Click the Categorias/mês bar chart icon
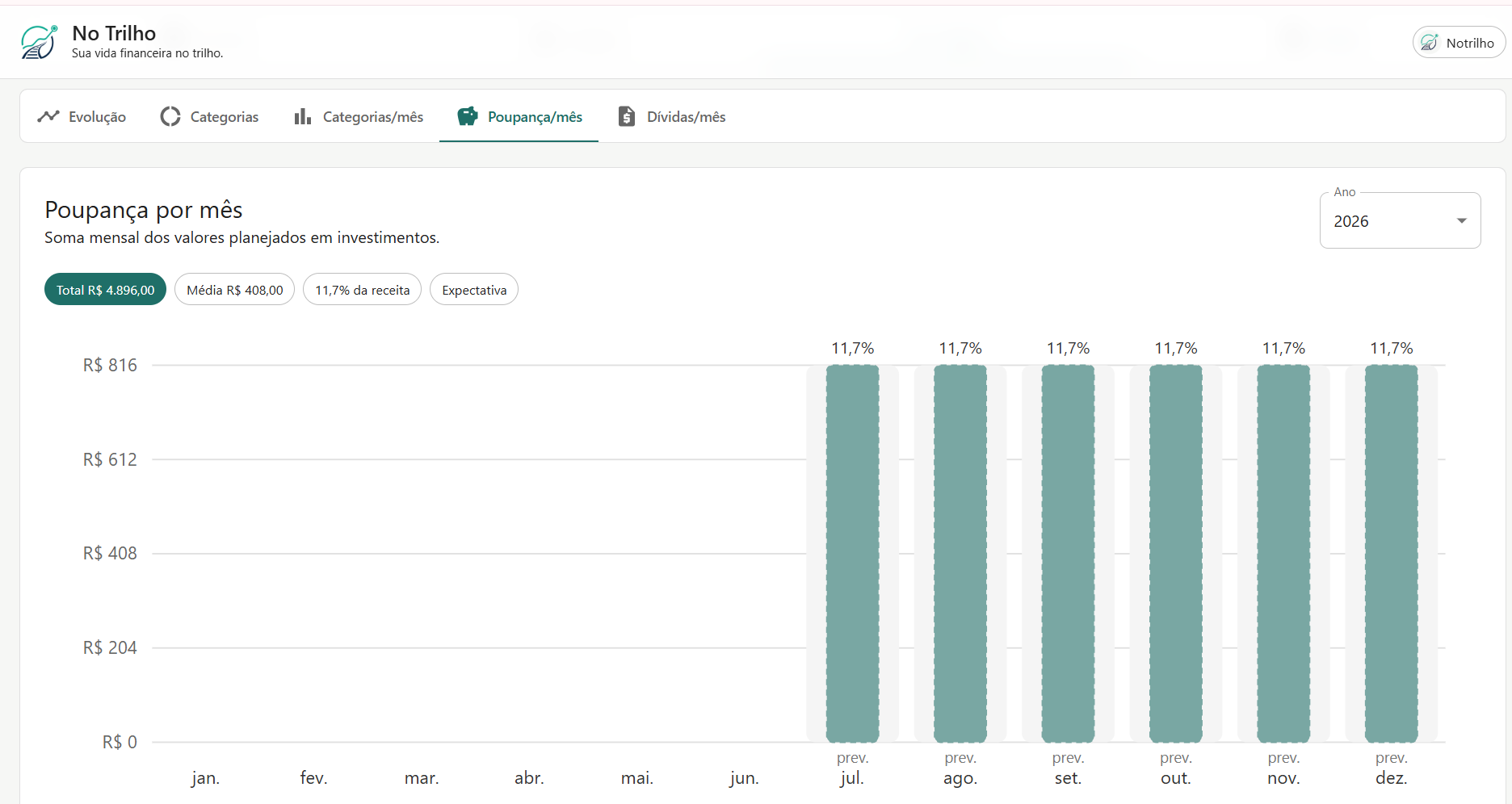Viewport: 1512px width, 804px height. (x=303, y=116)
